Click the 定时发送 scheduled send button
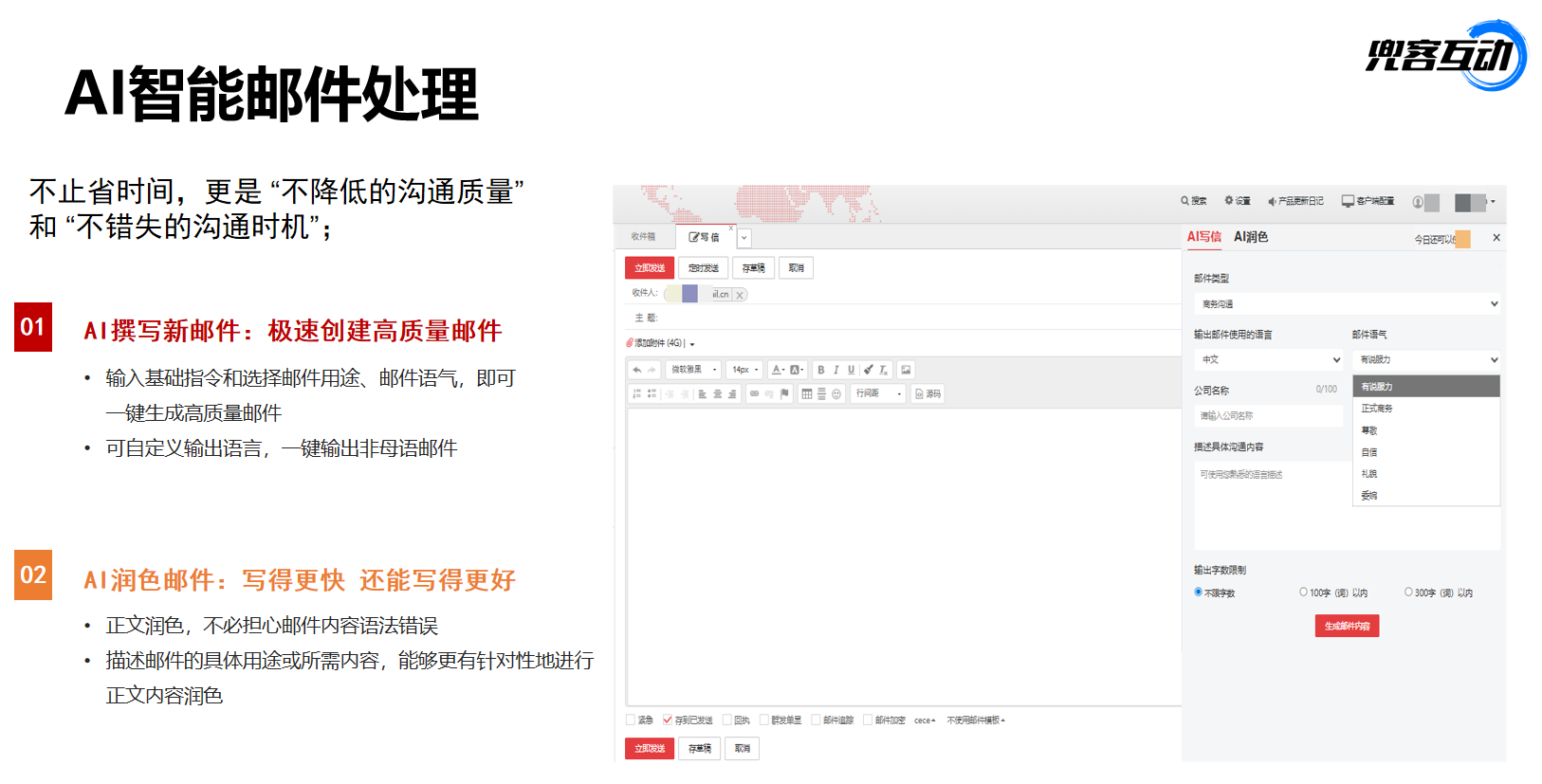Image resolution: width=1542 pixels, height=784 pixels. tap(703, 268)
